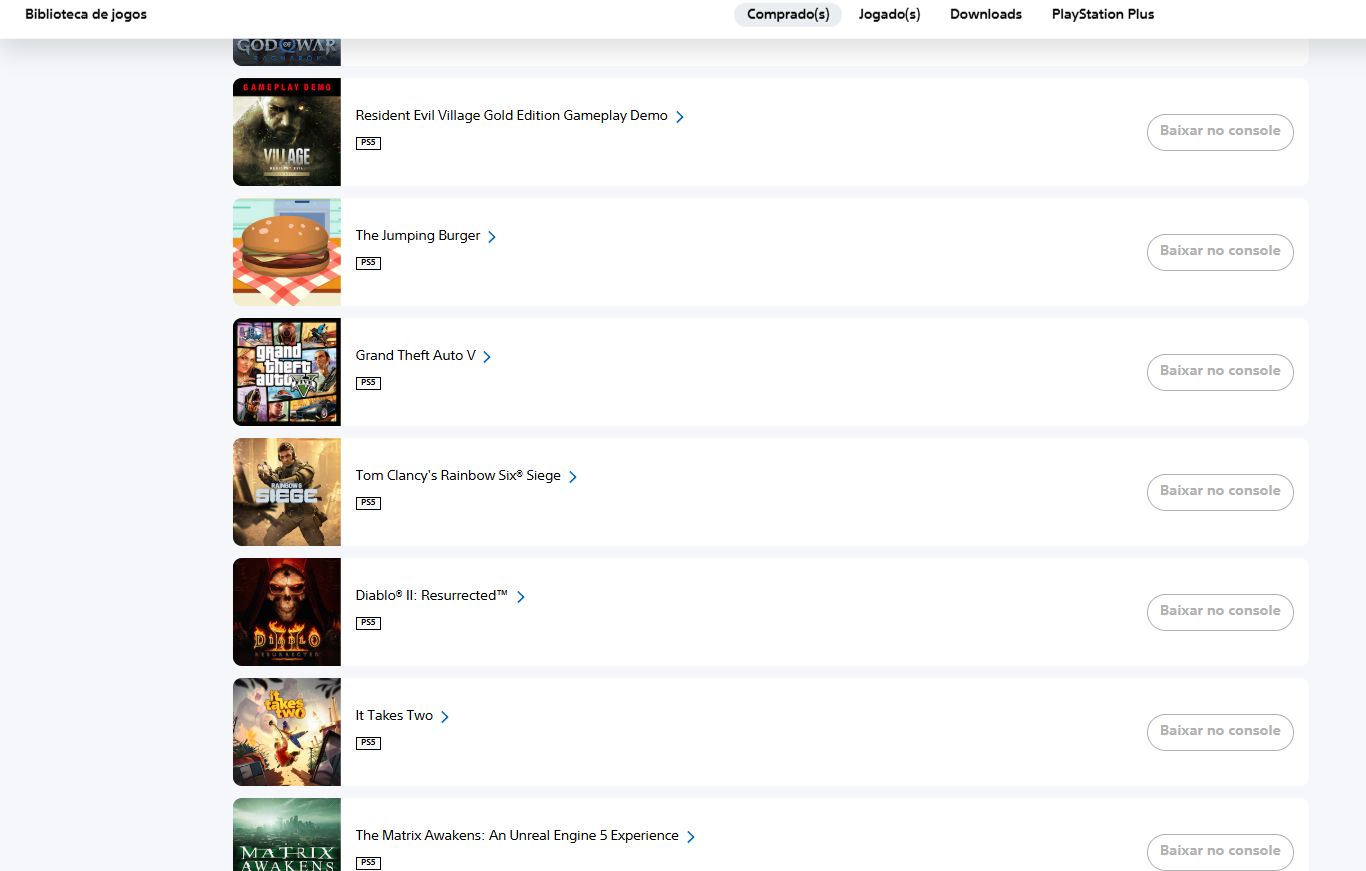Viewport: 1366px width, 871px height.
Task: Click chevron next to Rainbow Six Siege
Action: [573, 477]
